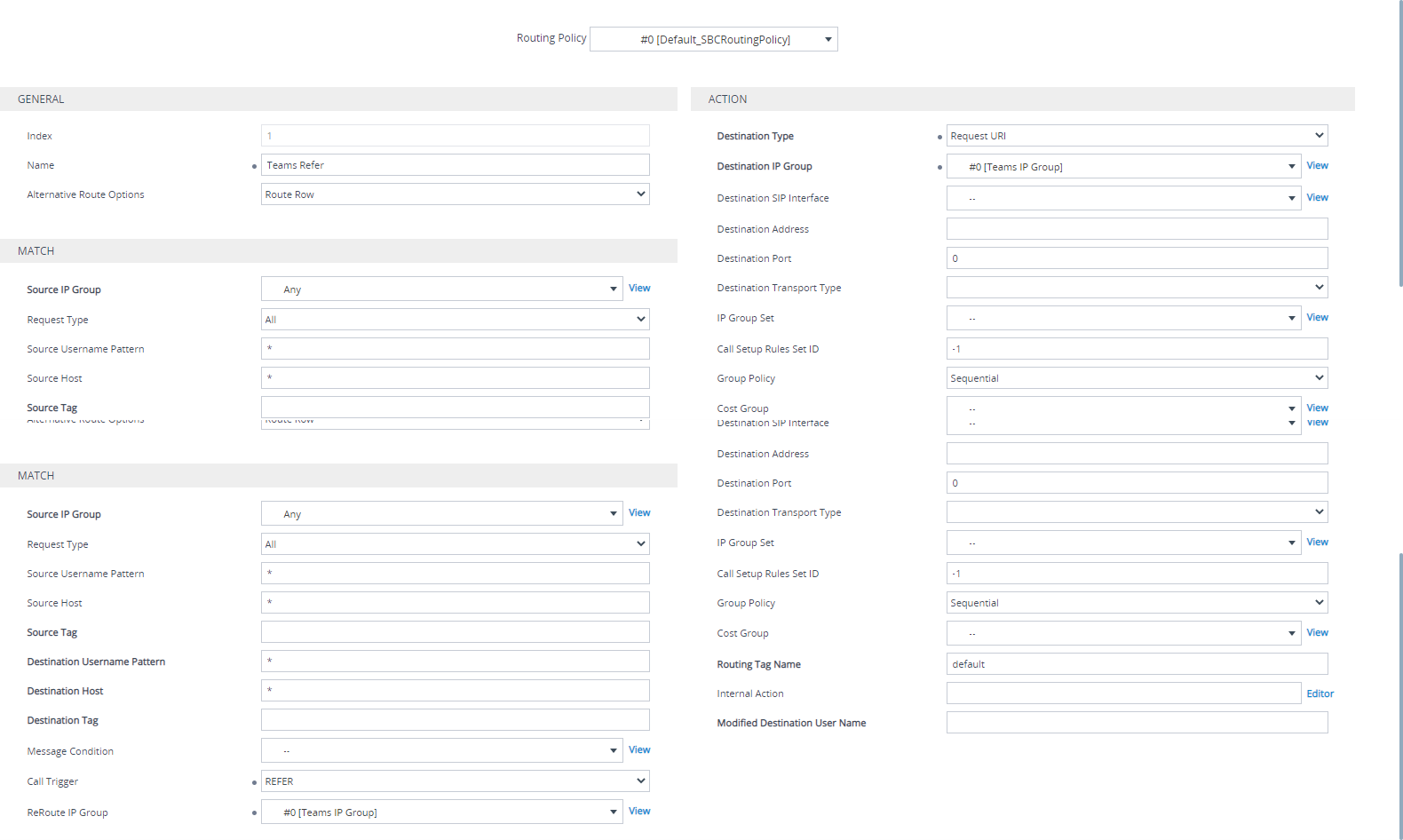Open Request Type dropdown in second MATCH section

coord(455,544)
